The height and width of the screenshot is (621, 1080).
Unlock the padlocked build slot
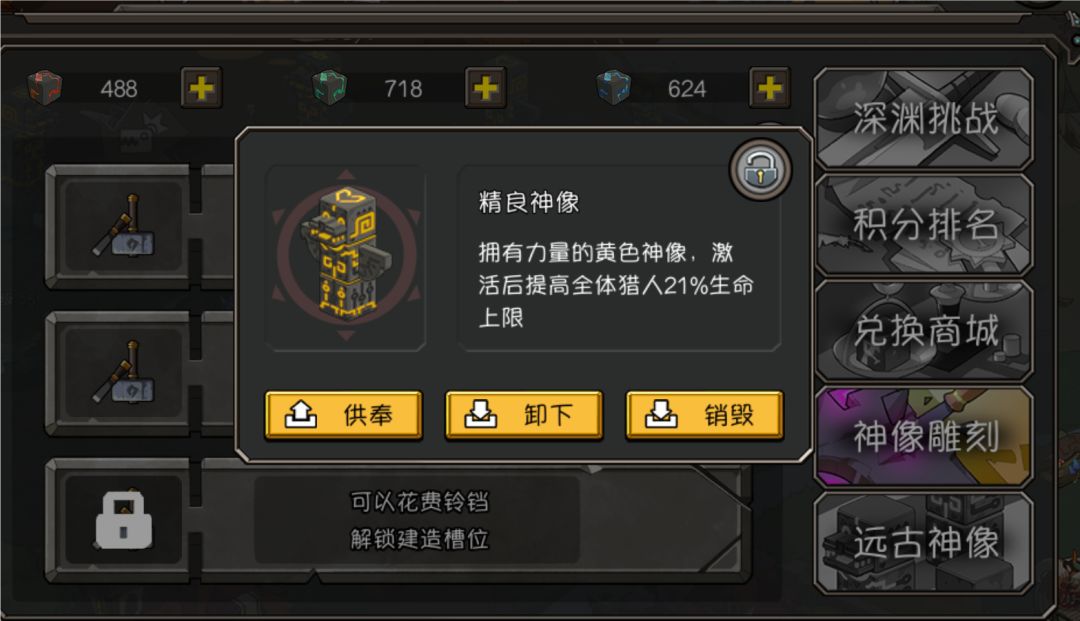pos(124,521)
